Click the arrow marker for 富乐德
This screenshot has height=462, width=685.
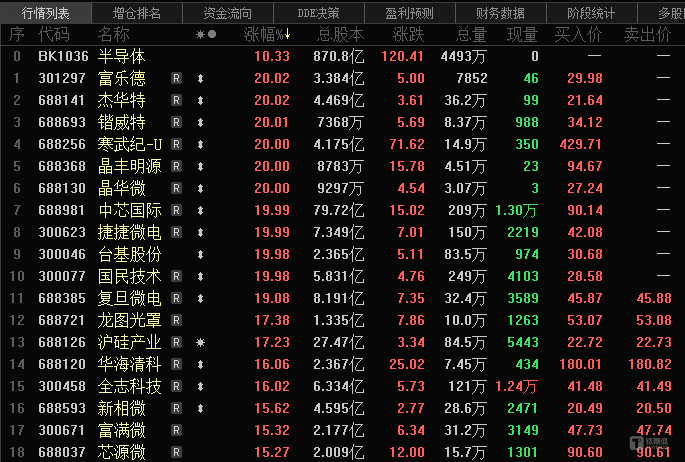(201, 79)
